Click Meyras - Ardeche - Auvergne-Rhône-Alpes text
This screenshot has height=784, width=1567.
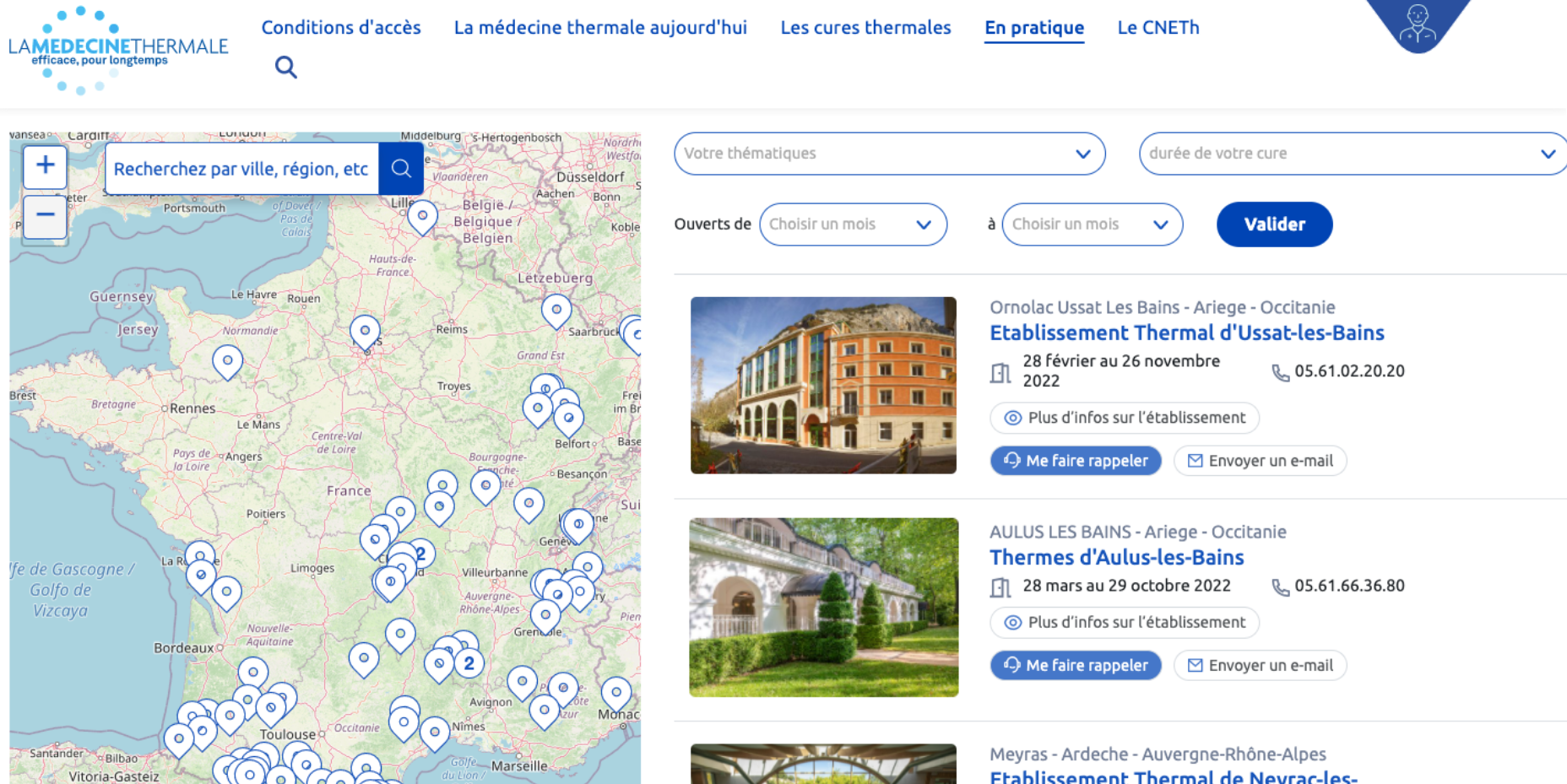[1158, 754]
